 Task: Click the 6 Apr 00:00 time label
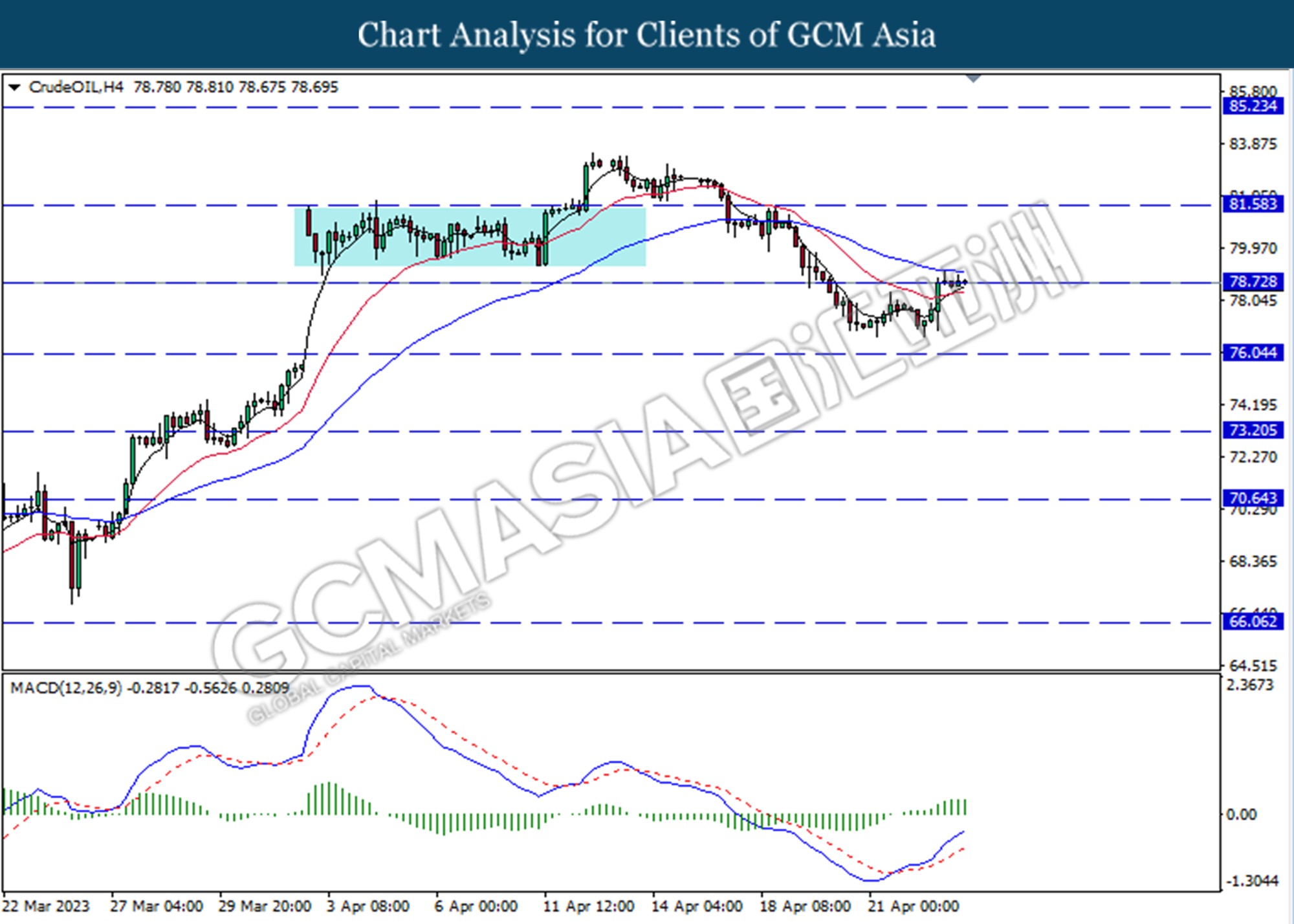point(476,906)
